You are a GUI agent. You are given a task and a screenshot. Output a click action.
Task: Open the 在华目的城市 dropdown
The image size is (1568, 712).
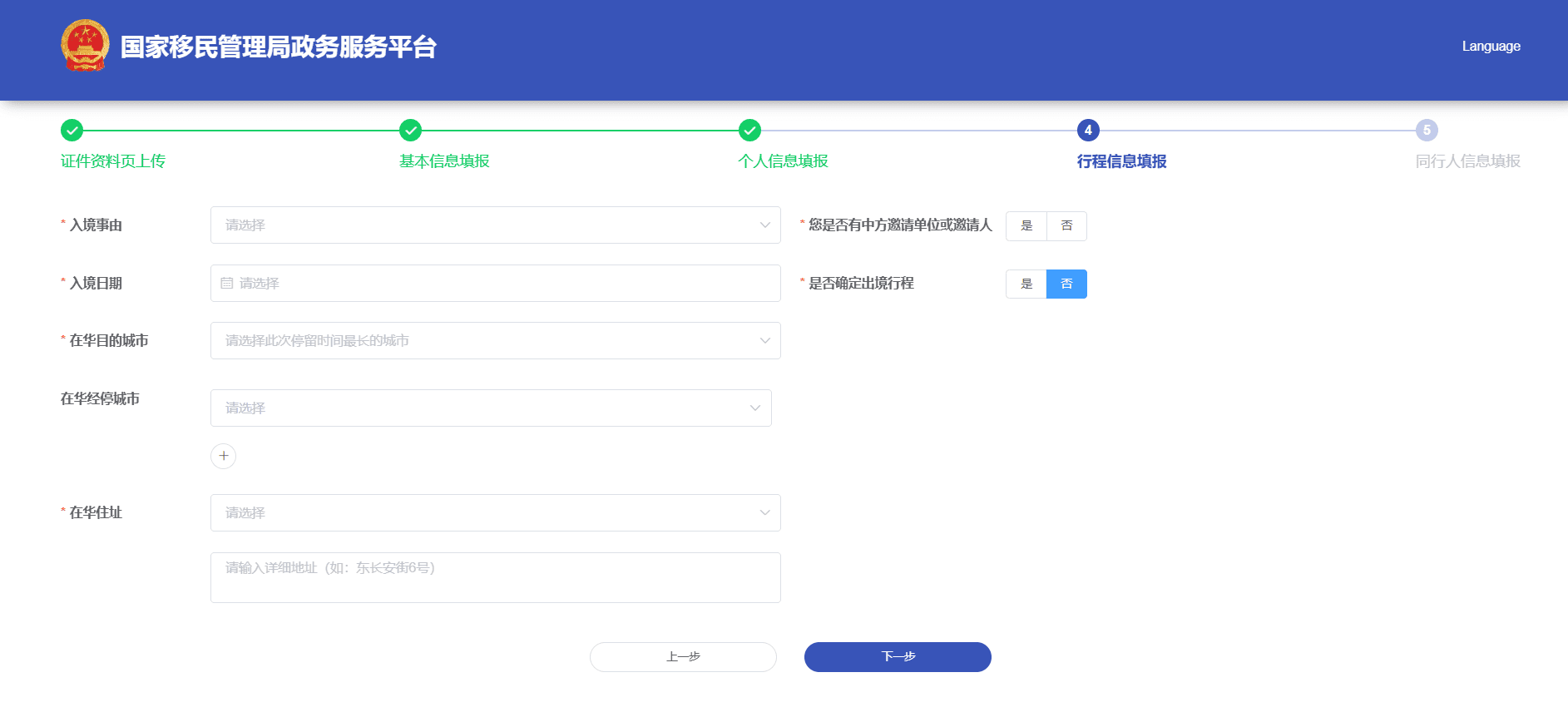click(496, 341)
